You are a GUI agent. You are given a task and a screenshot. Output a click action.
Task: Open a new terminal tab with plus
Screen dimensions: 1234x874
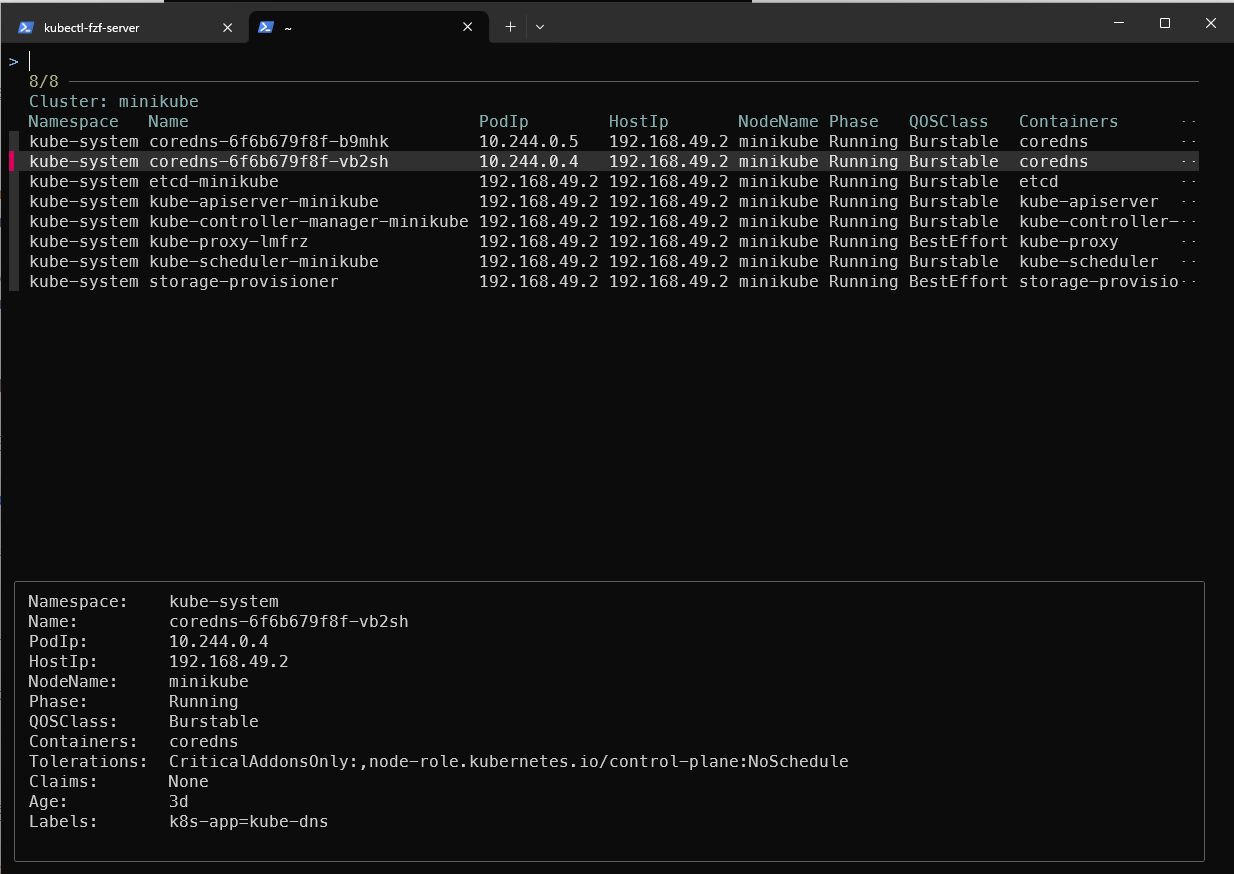pyautogui.click(x=510, y=27)
